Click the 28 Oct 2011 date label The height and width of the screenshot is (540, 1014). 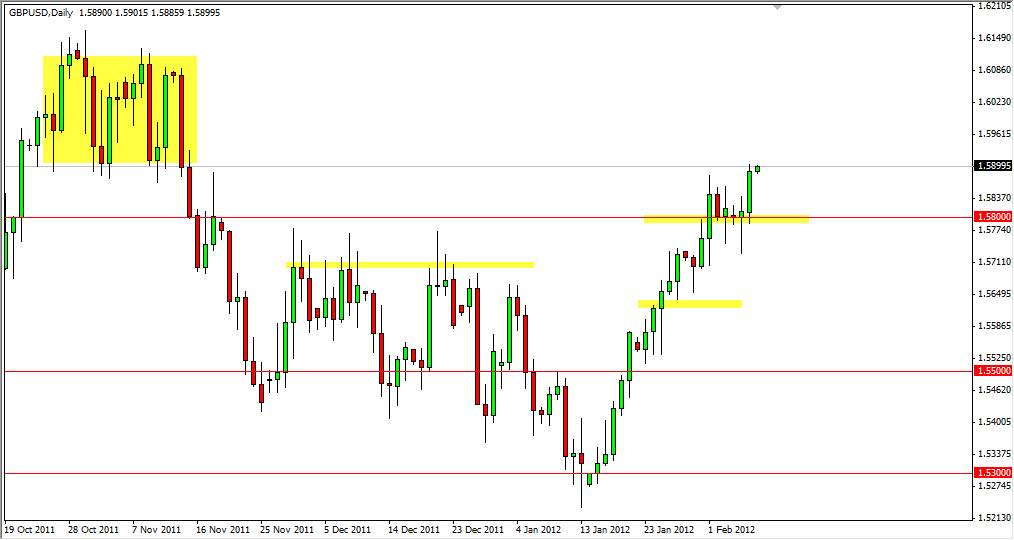coord(93,530)
